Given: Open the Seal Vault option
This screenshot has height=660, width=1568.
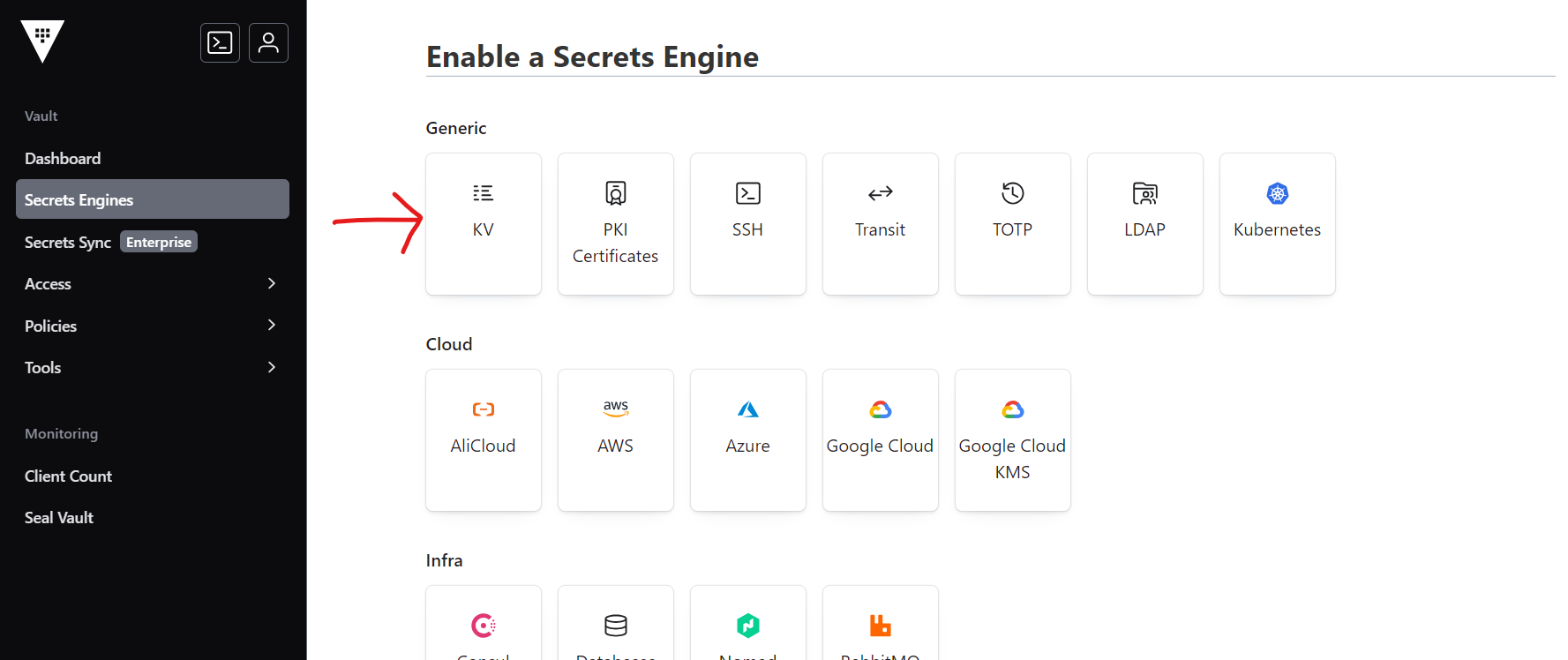Looking at the screenshot, I should coord(58,517).
